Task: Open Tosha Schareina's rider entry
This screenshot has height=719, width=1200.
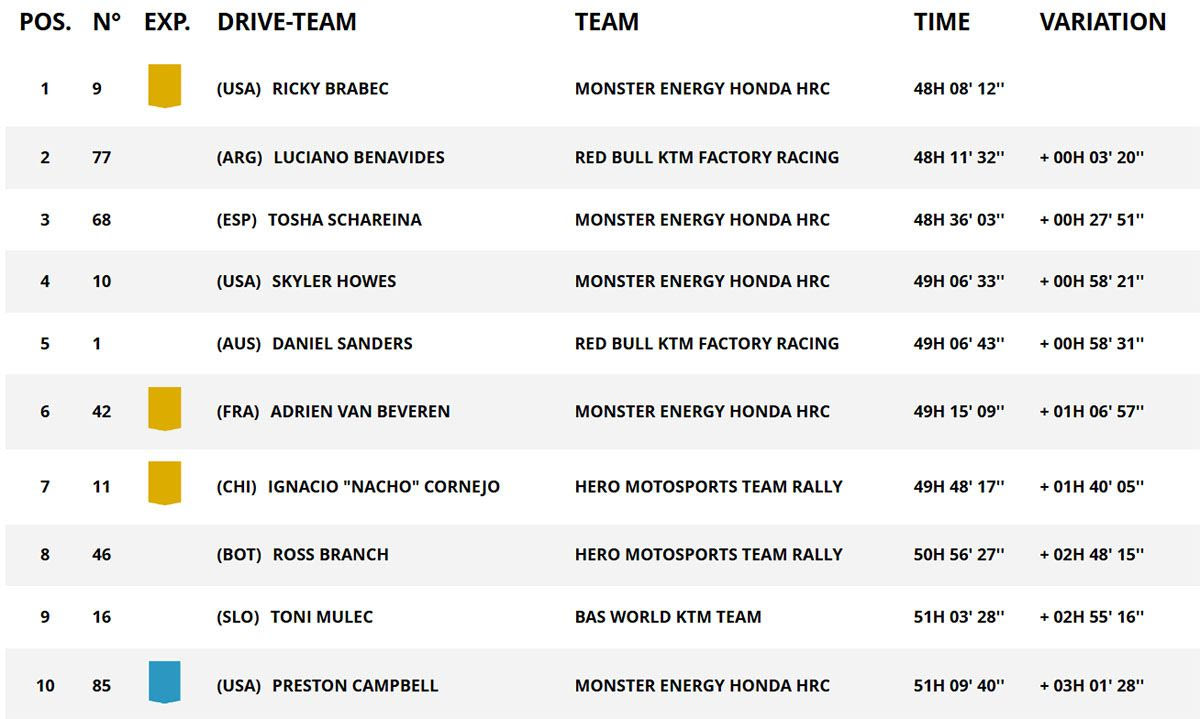Action: (x=344, y=220)
